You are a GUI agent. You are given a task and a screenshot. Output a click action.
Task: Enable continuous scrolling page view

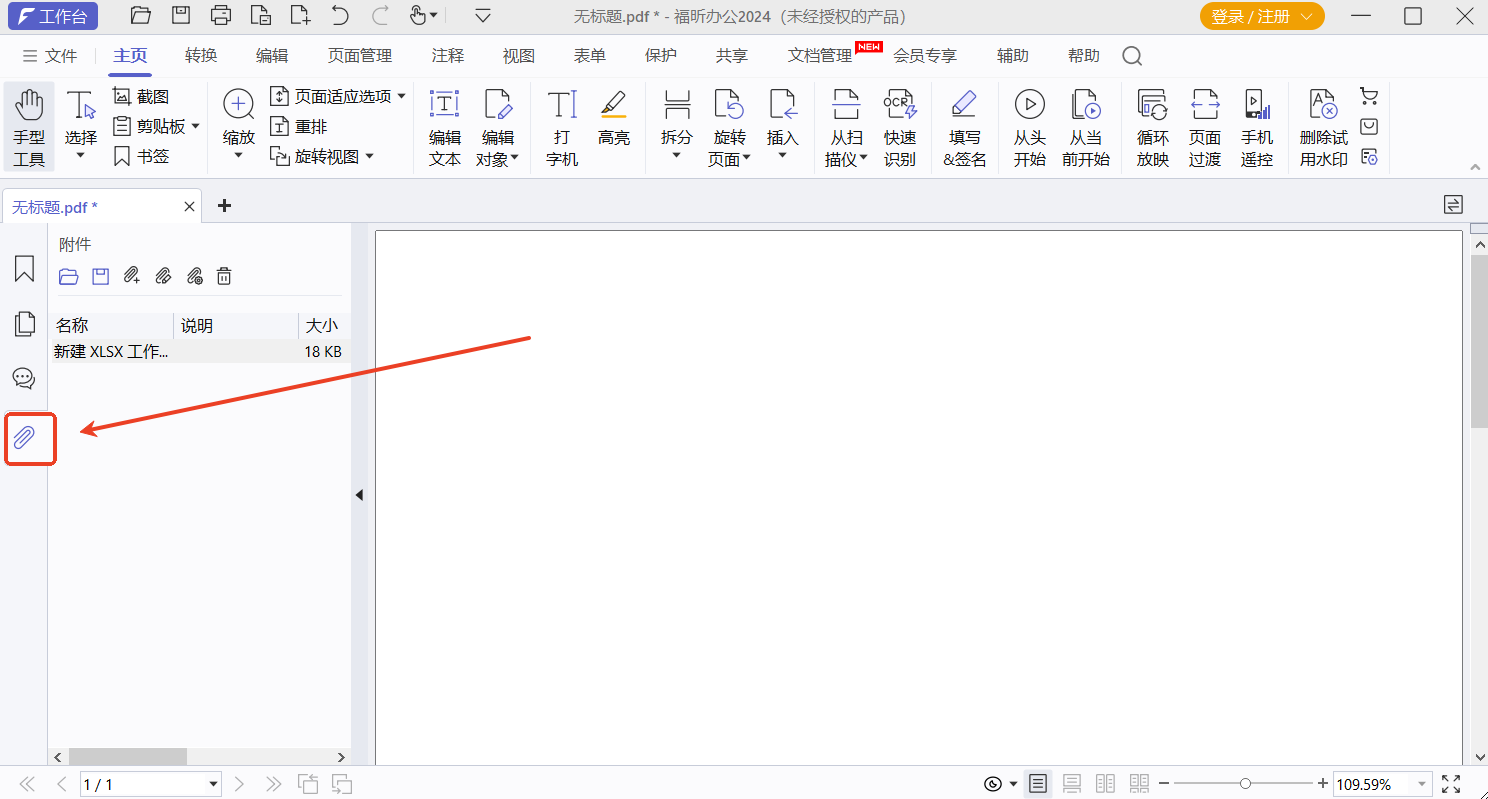[x=1071, y=784]
